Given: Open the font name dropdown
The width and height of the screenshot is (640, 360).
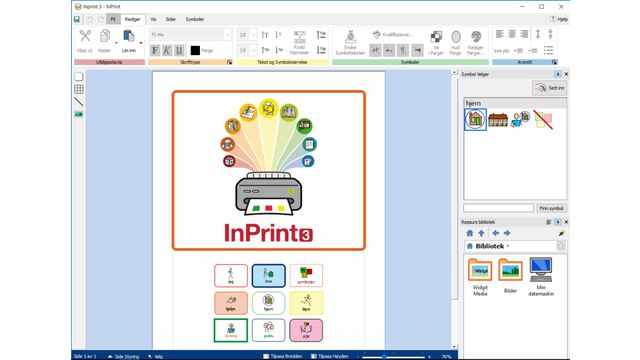Looking at the screenshot, I should point(227,35).
